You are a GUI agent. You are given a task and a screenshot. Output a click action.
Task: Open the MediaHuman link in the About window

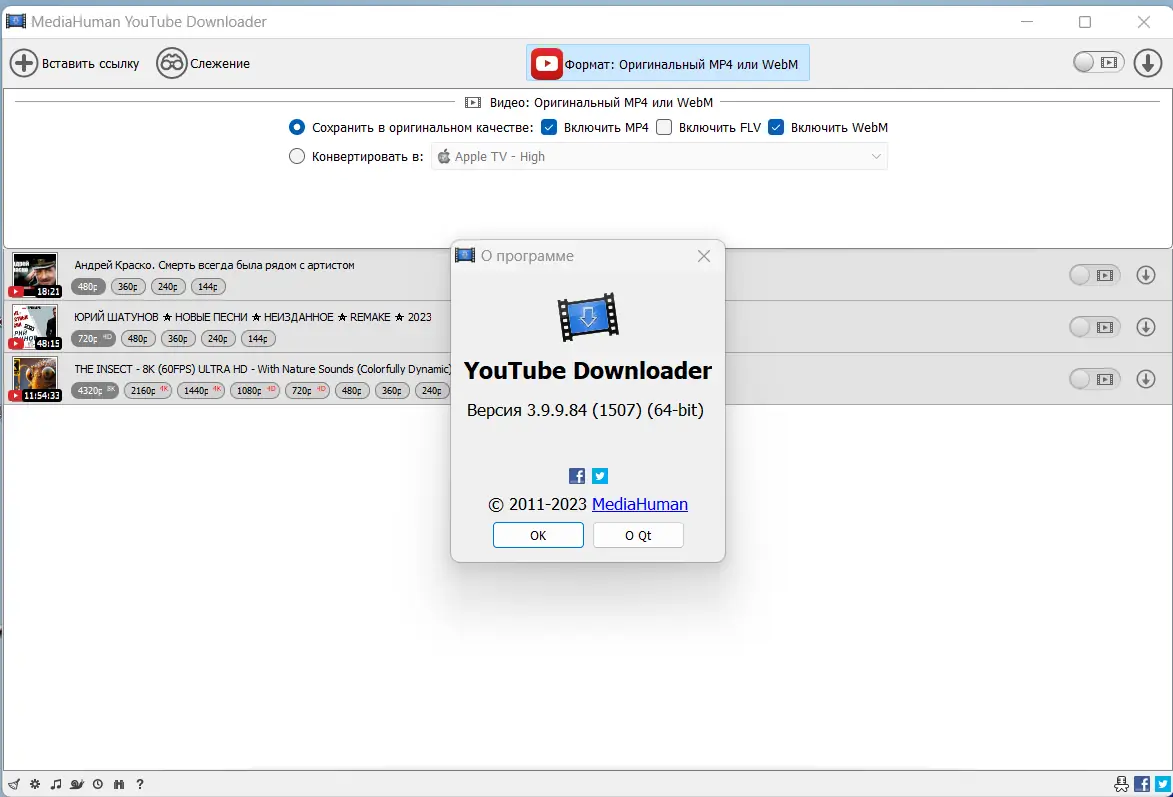(640, 504)
